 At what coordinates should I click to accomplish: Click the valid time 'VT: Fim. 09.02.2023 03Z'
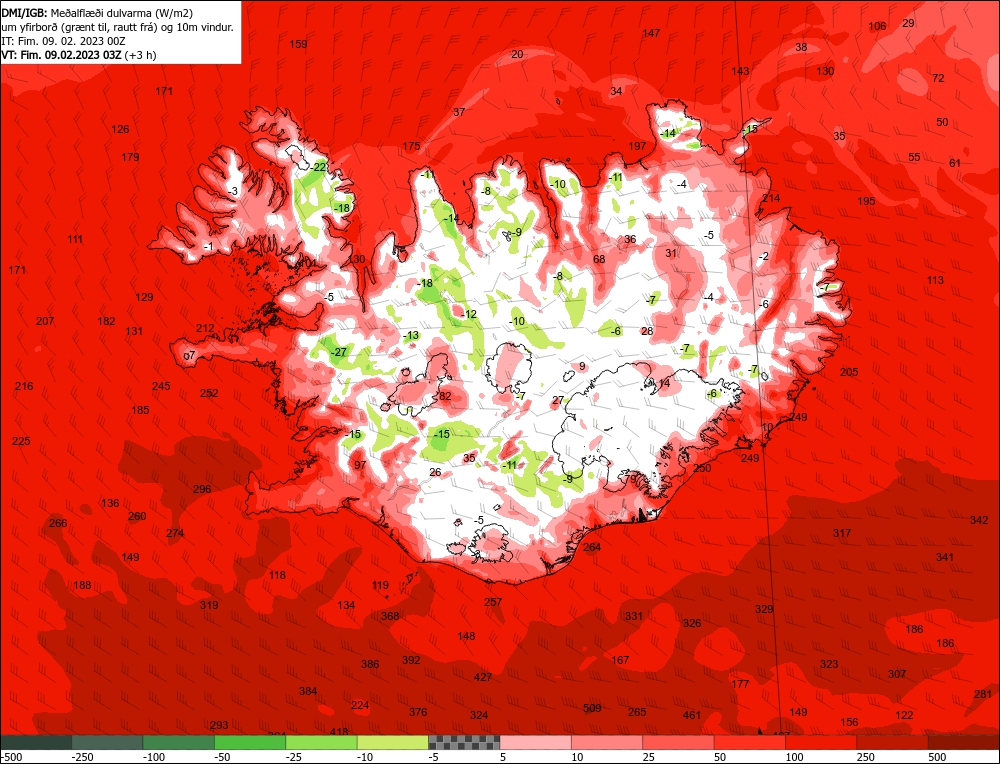(61, 55)
